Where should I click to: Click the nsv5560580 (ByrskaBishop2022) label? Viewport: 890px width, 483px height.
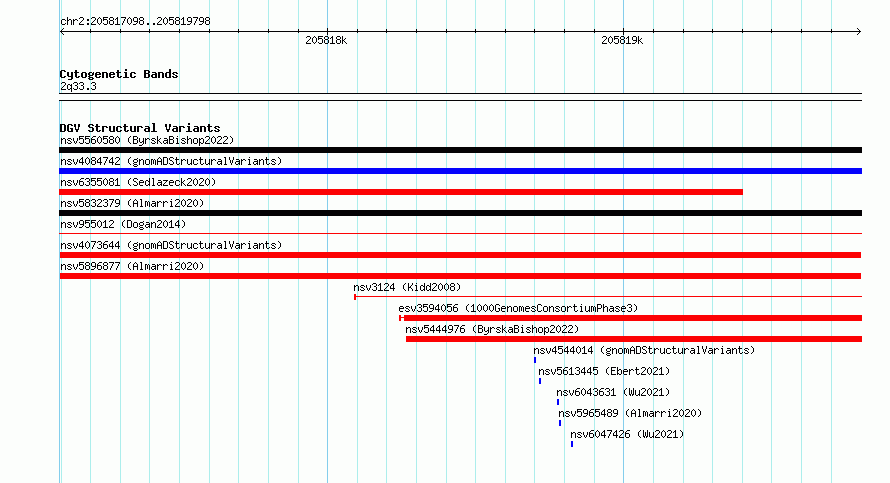click(x=147, y=140)
